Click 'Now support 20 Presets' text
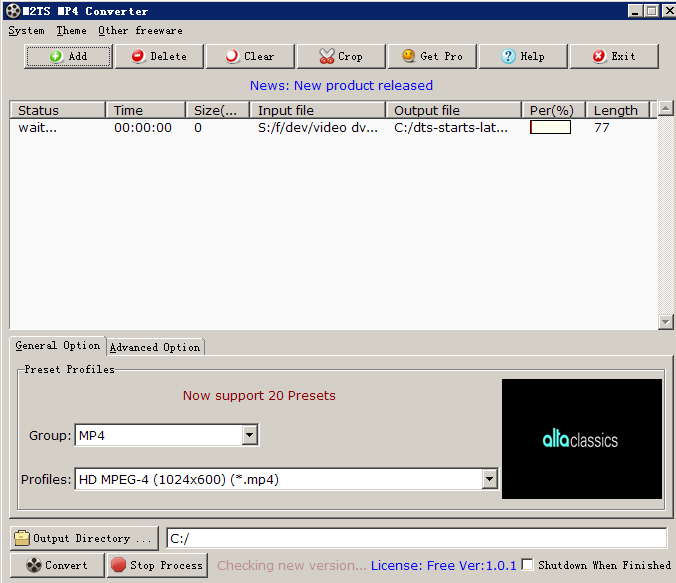This screenshot has width=676, height=583. coord(259,395)
